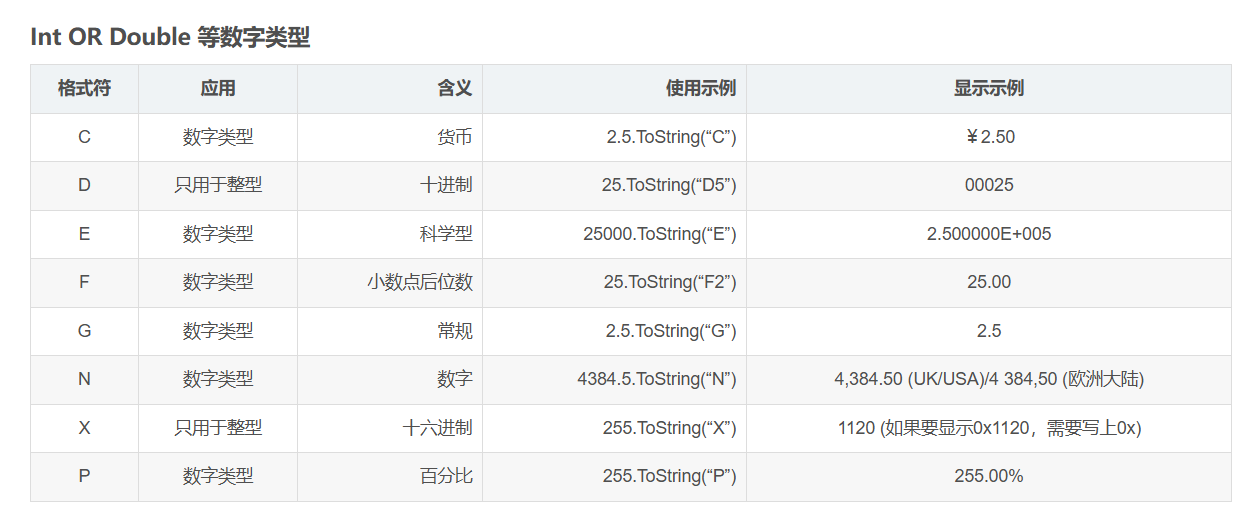This screenshot has width=1249, height=530.
Task: Click the display value '4,384.50 (UK/USA)/4 384,50 (欧洲大陆)'
Action: (989, 379)
